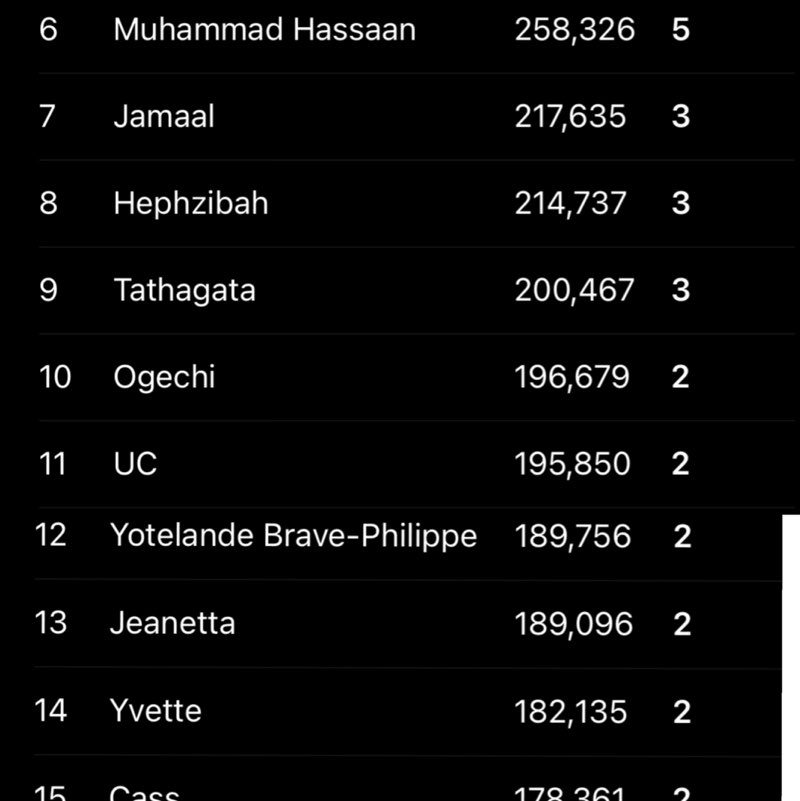800x801 pixels.
Task: Open the Yotelande Brave-Philippe entry
Action: (x=293, y=536)
